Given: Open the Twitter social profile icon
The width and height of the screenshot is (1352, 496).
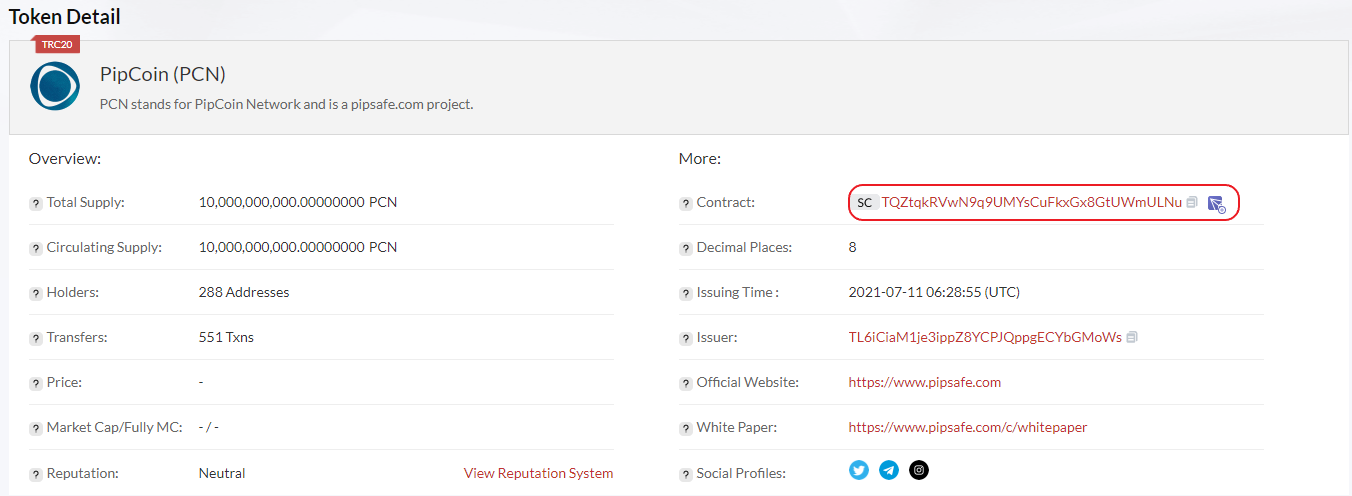Looking at the screenshot, I should click(x=859, y=470).
